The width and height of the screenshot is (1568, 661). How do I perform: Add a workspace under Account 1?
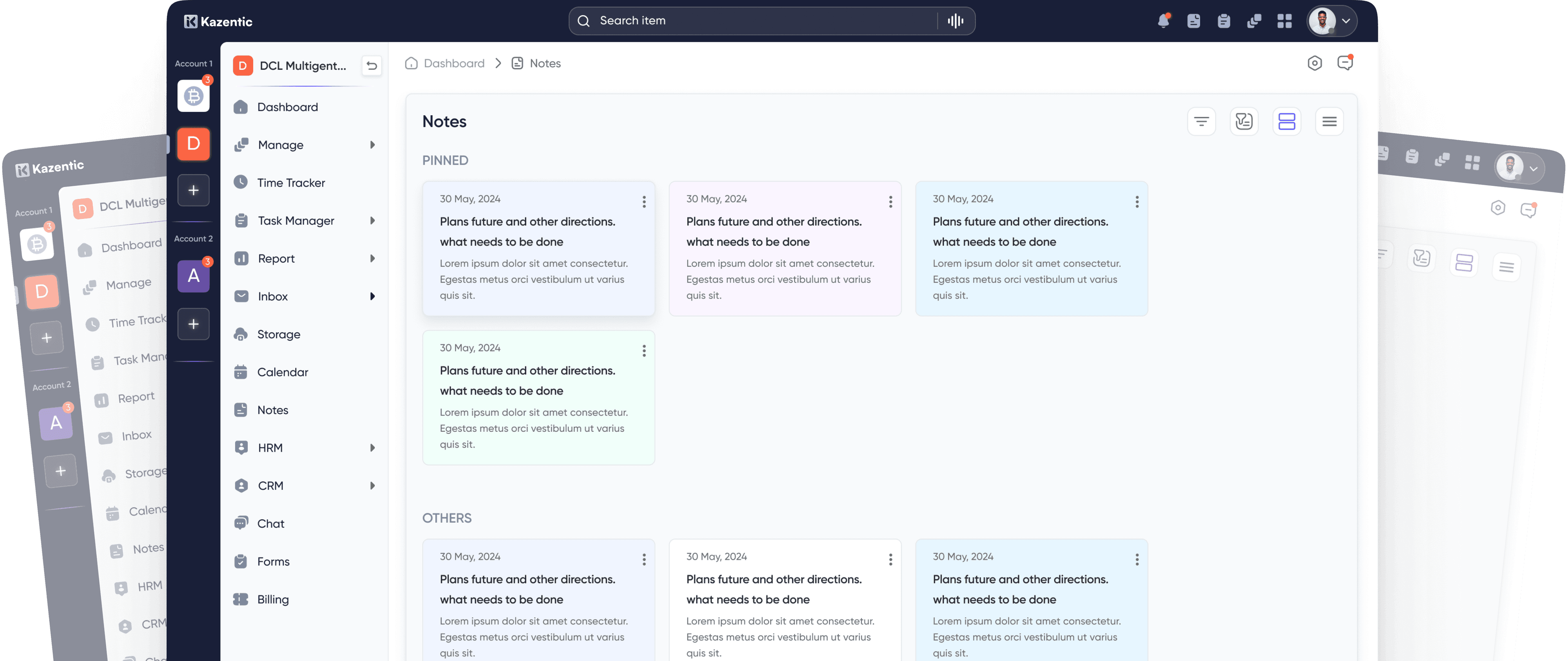pos(194,190)
